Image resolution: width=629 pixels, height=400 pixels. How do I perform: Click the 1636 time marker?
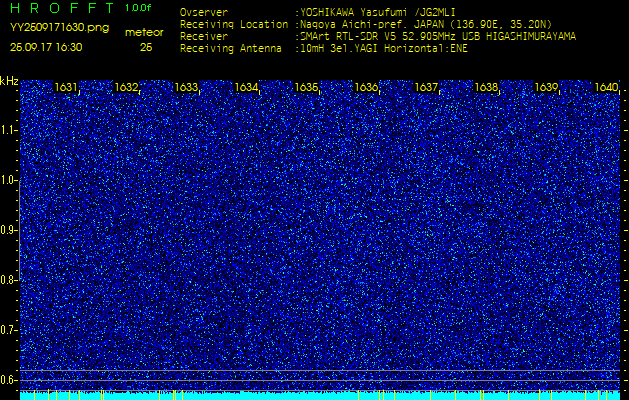pos(366,87)
